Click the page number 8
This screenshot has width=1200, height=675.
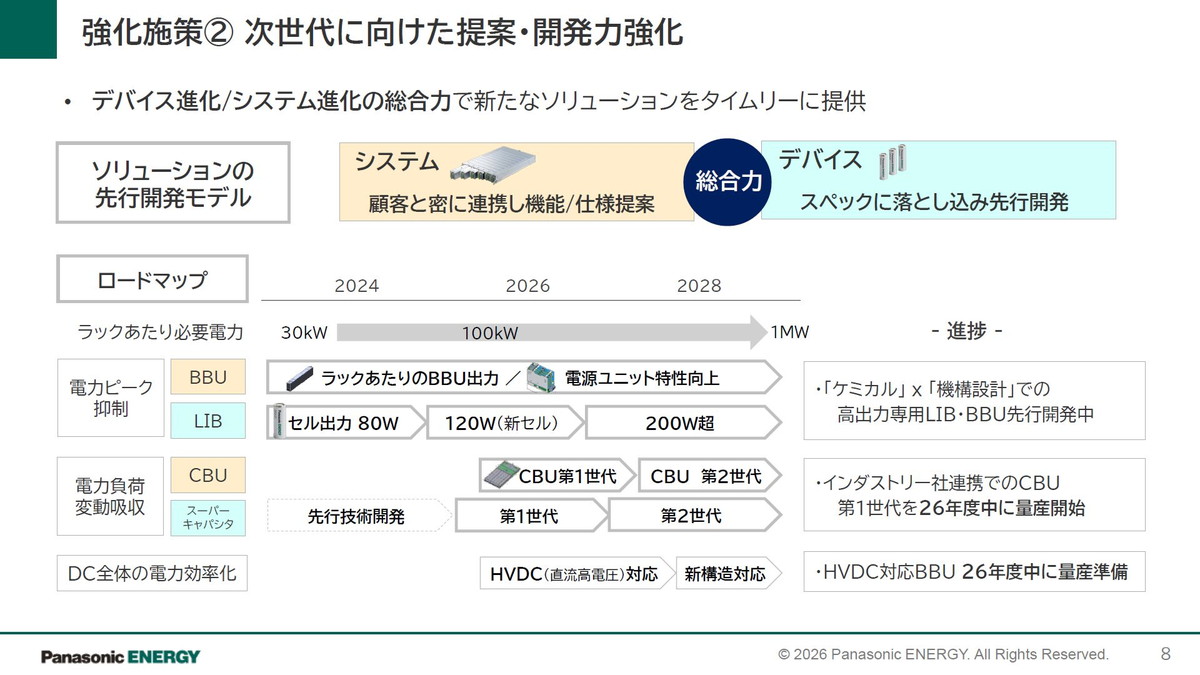pos(1165,654)
